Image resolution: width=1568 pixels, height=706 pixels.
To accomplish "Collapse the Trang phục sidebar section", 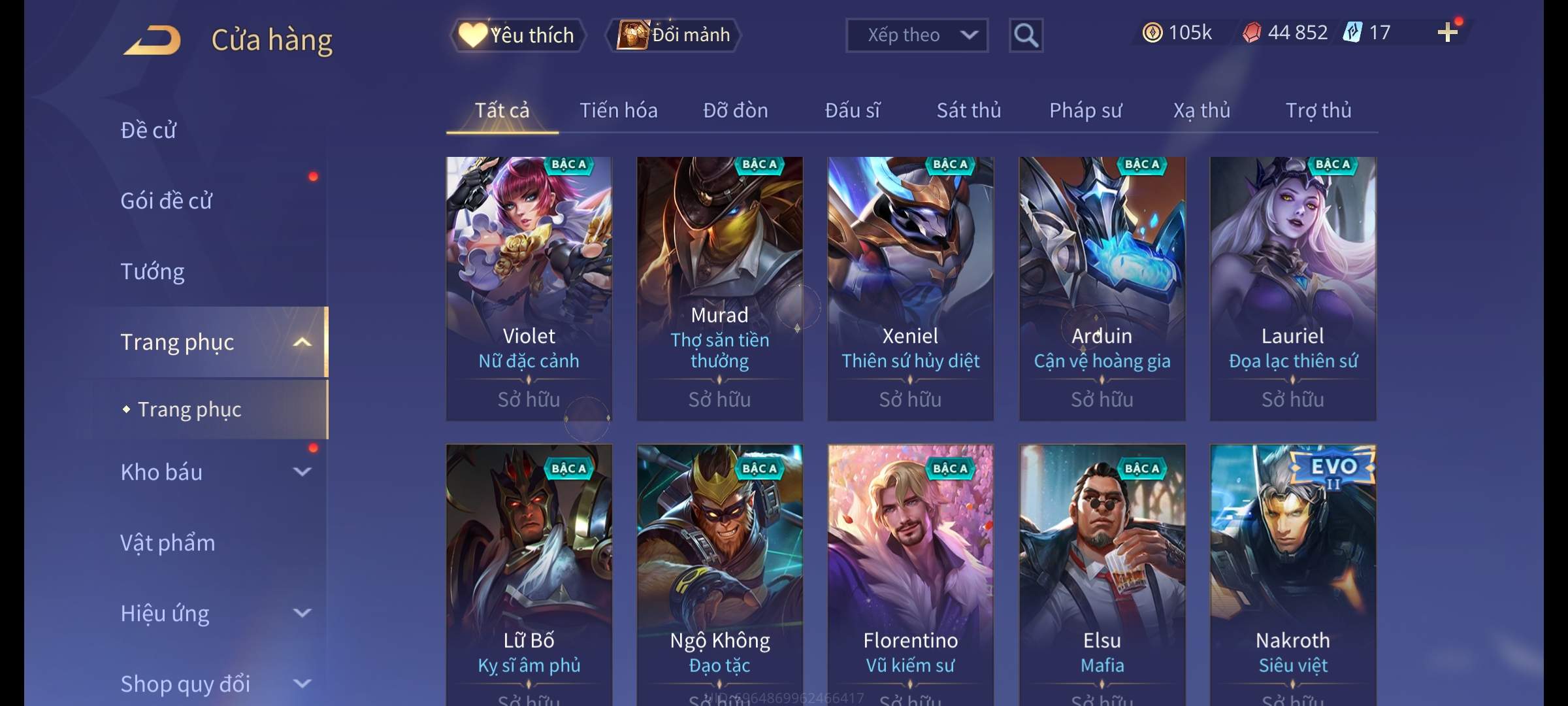I will pos(302,342).
